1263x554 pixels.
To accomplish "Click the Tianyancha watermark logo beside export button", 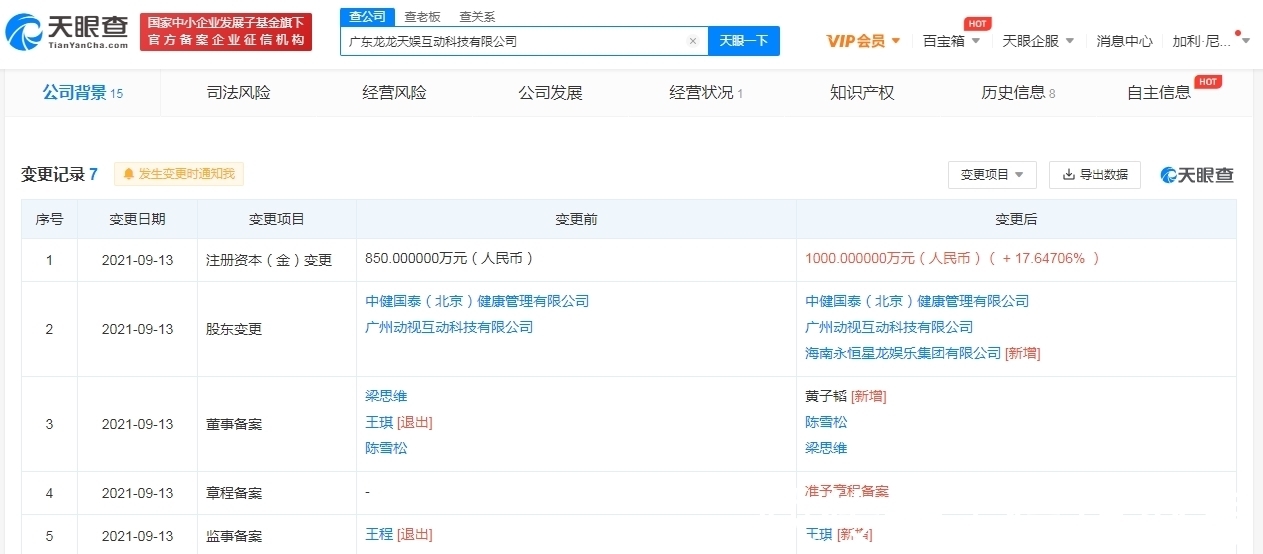I will 1197,175.
